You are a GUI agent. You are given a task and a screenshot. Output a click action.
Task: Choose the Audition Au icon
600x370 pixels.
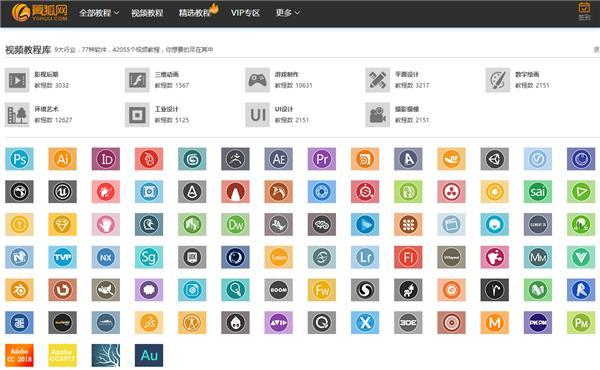click(149, 355)
